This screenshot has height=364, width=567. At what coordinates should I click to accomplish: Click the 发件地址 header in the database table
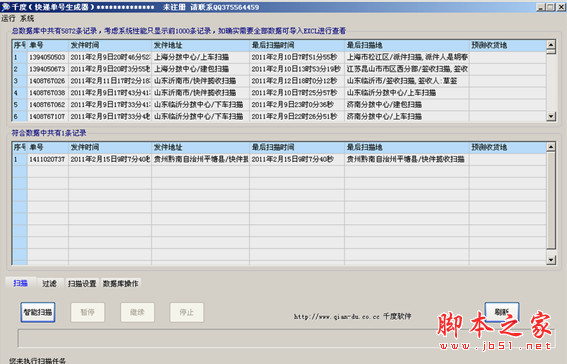click(x=201, y=45)
